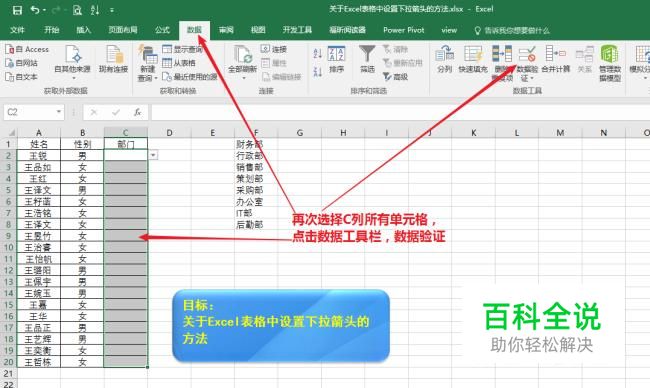Open the customize quick access toolbar dropdown
Image resolution: width=650 pixels, height=388 pixels.
pyautogui.click(x=112, y=10)
